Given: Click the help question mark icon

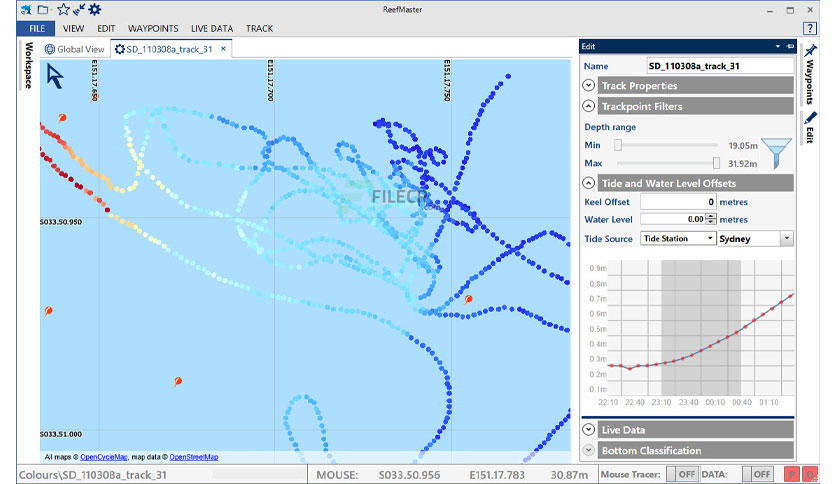Looking at the screenshot, I should [809, 28].
